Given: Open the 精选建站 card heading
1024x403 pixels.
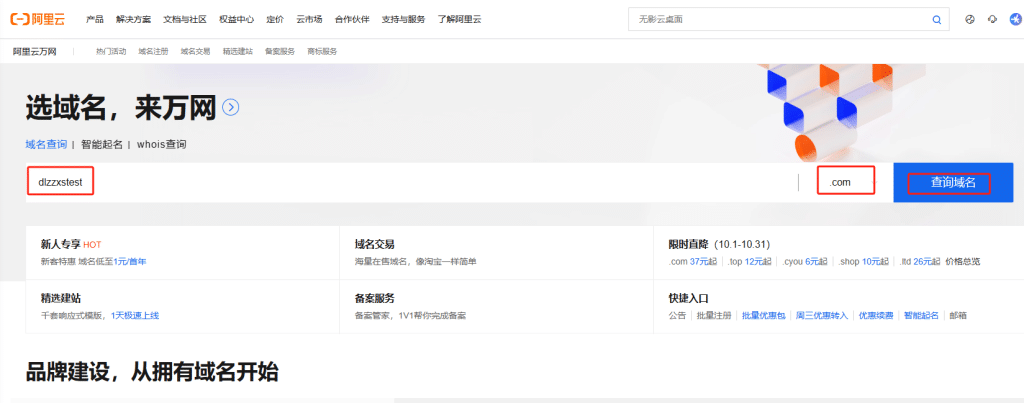Looking at the screenshot, I should 61,298.
